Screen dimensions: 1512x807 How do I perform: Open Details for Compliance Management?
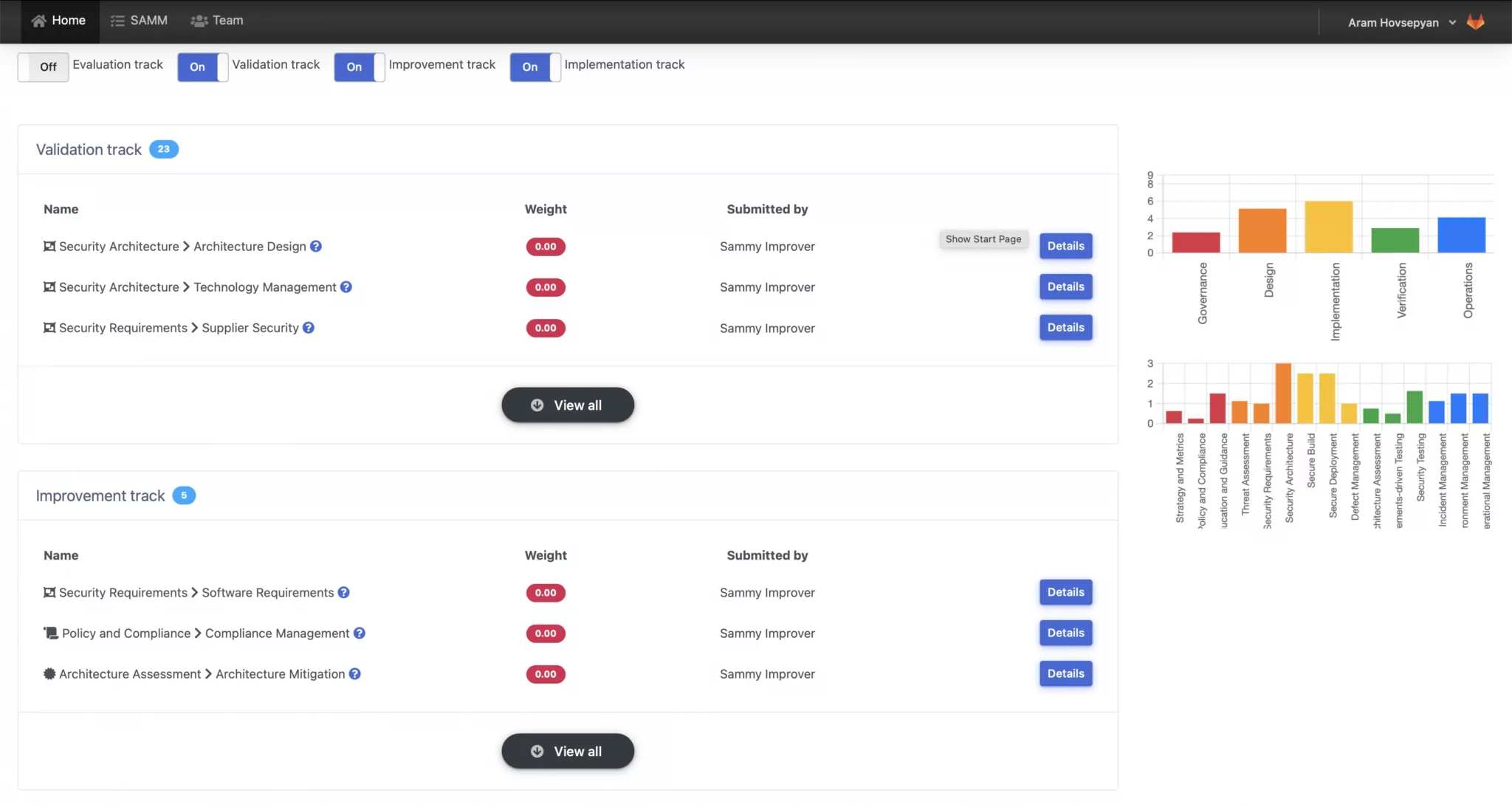1065,633
